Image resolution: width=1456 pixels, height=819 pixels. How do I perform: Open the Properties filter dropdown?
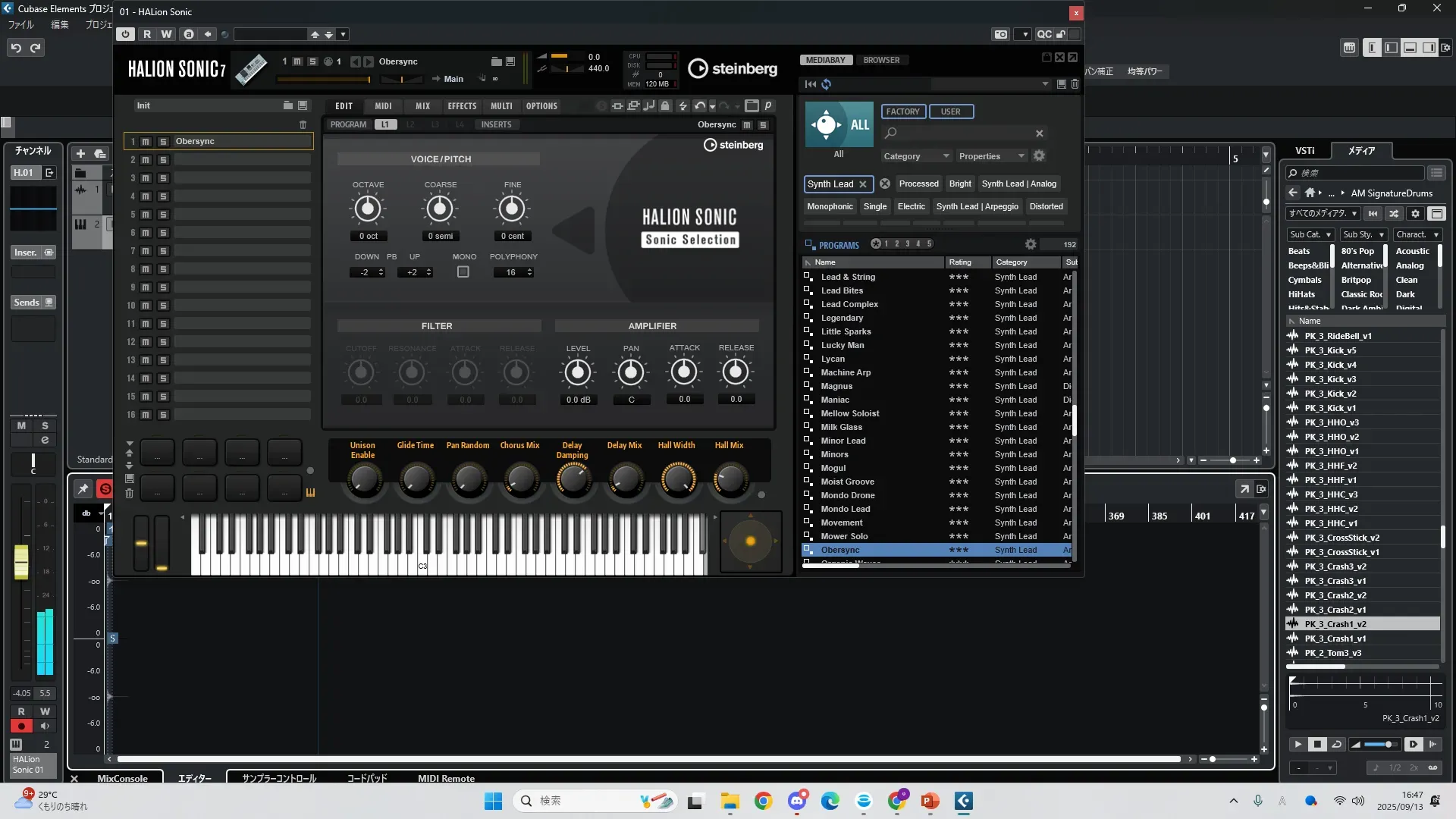pos(990,156)
